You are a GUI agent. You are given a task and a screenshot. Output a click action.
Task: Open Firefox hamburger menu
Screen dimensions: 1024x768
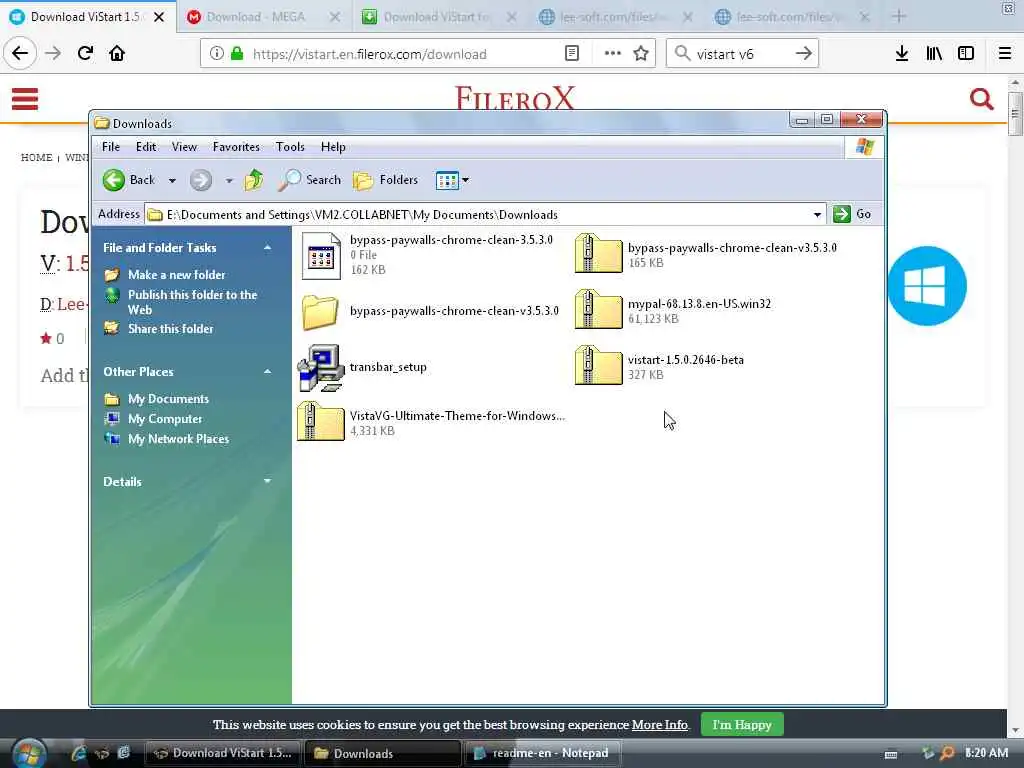1005,54
